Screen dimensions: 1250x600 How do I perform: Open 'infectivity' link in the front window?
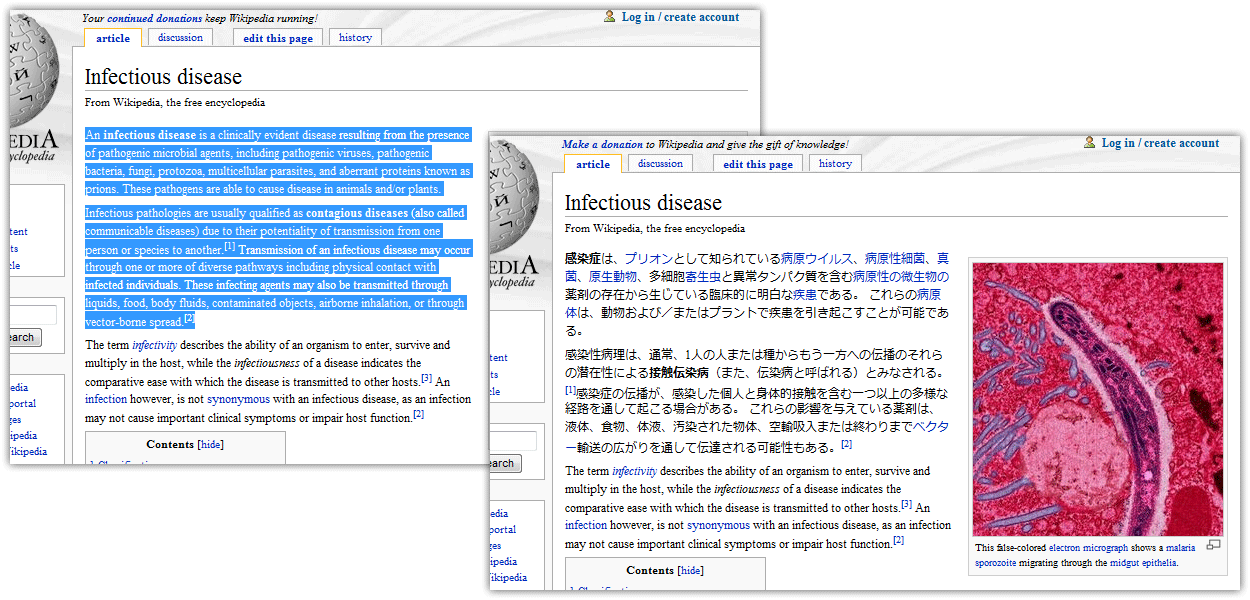click(634, 471)
